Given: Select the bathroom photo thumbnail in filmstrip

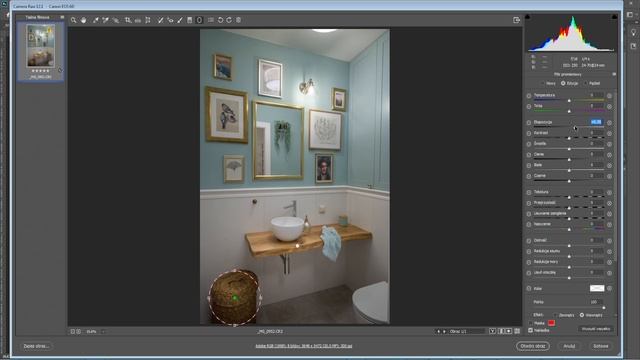Looking at the screenshot, I should point(40,46).
